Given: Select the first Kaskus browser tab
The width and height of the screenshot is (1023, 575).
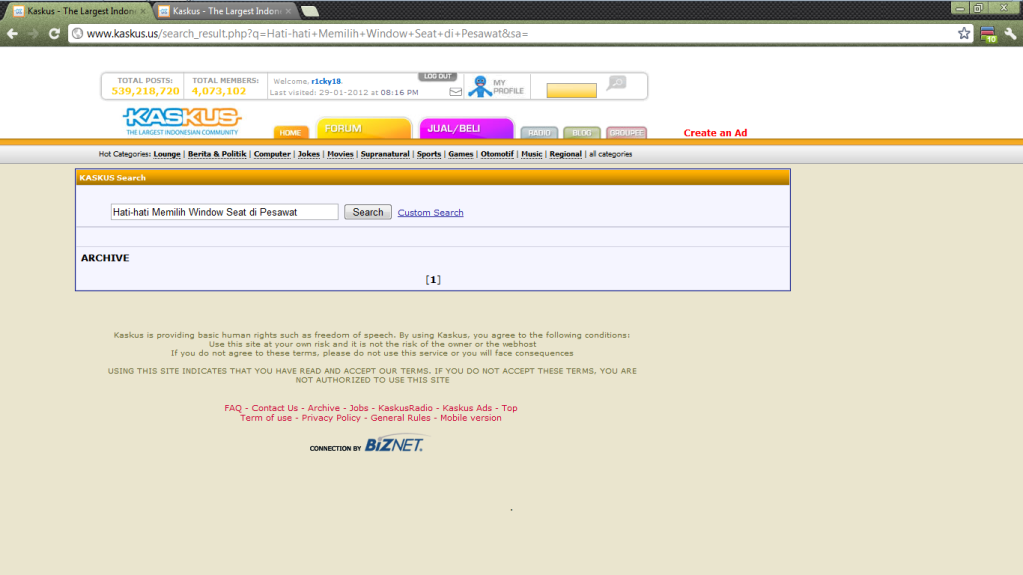Looking at the screenshot, I should (80, 11).
